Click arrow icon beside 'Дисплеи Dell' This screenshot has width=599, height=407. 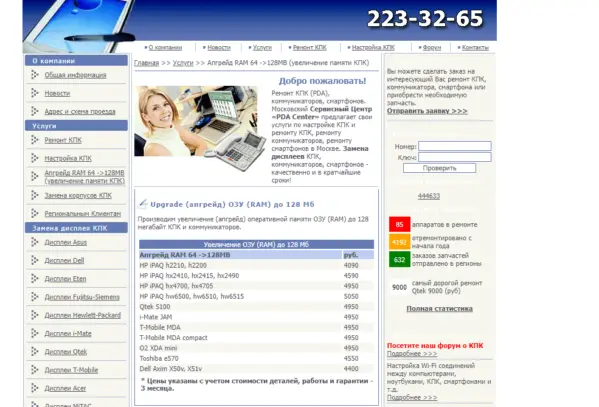tap(35, 260)
